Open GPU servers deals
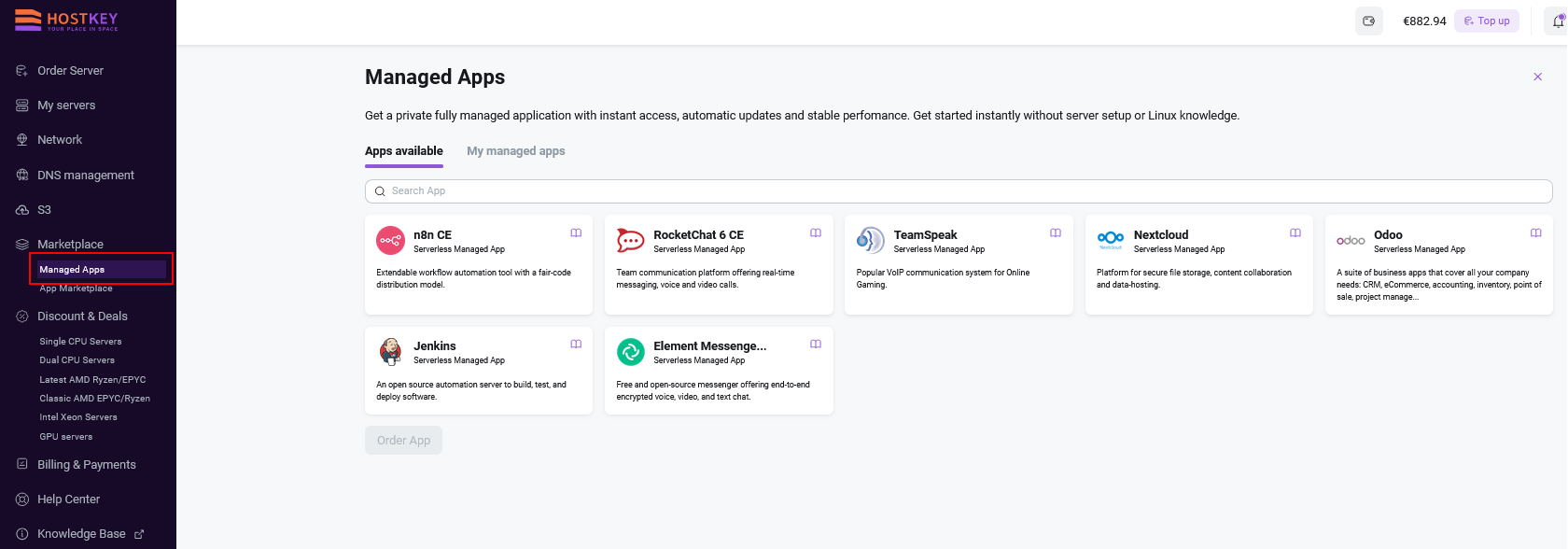This screenshot has width=1568, height=549. 66,437
